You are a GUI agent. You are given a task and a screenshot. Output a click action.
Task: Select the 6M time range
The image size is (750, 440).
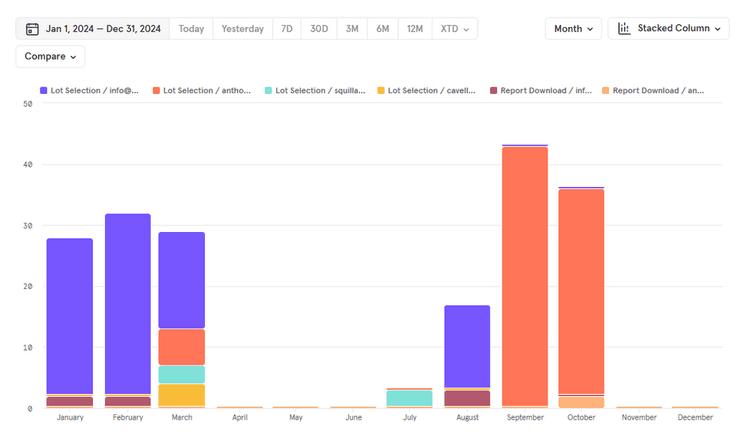(383, 29)
